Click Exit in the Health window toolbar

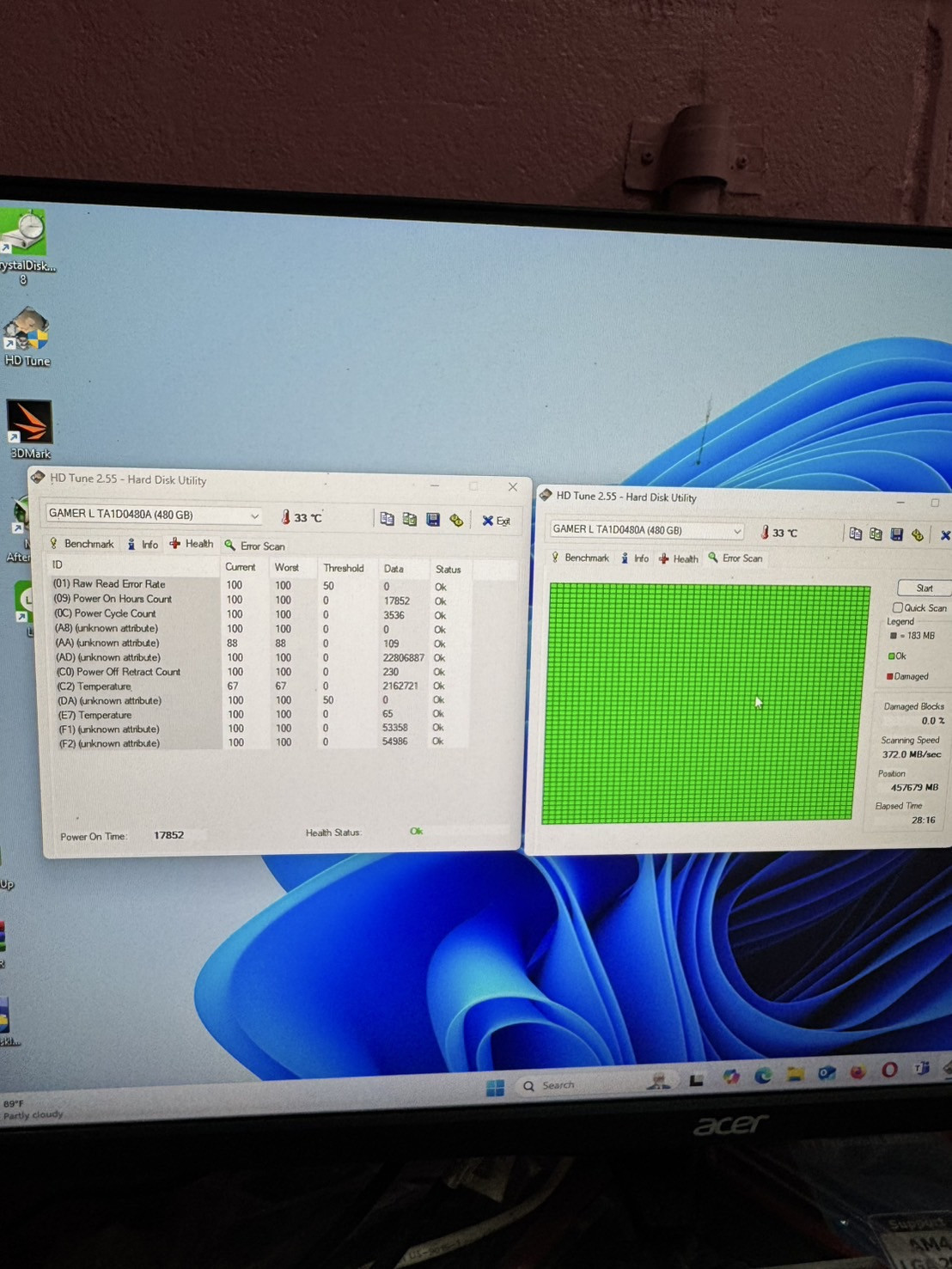496,521
